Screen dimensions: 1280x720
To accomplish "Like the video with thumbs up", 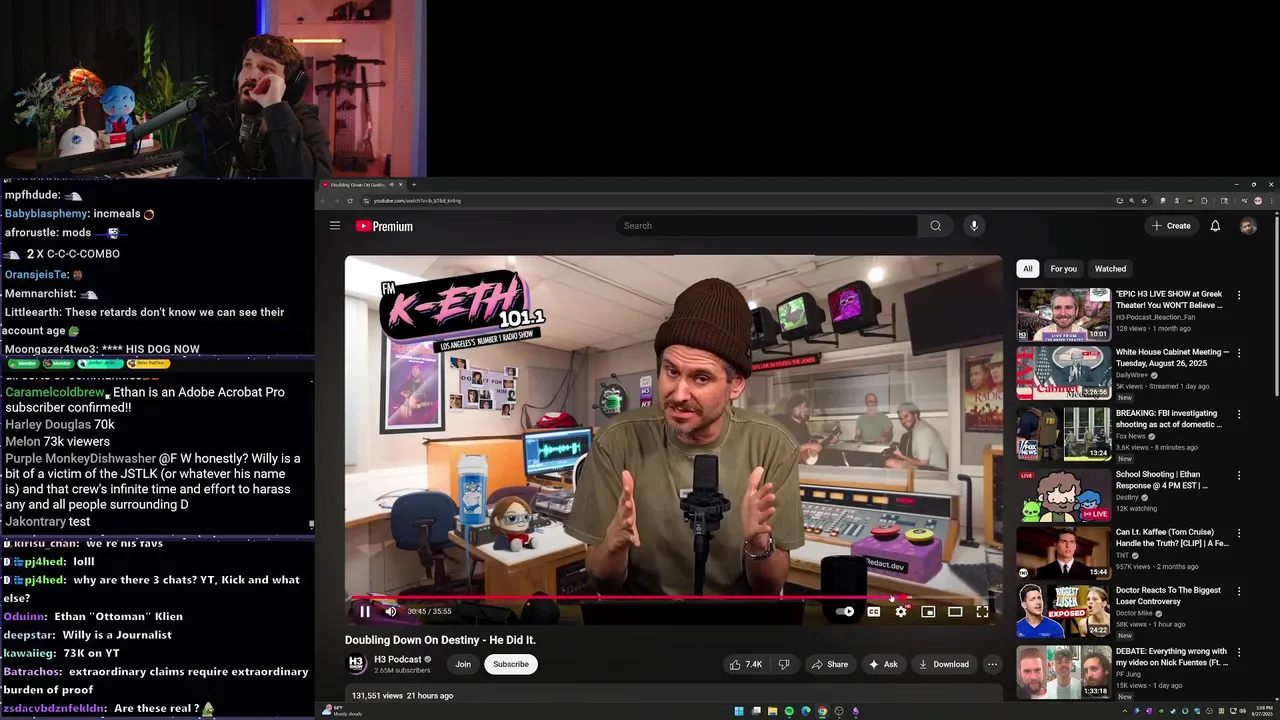I will (x=745, y=664).
